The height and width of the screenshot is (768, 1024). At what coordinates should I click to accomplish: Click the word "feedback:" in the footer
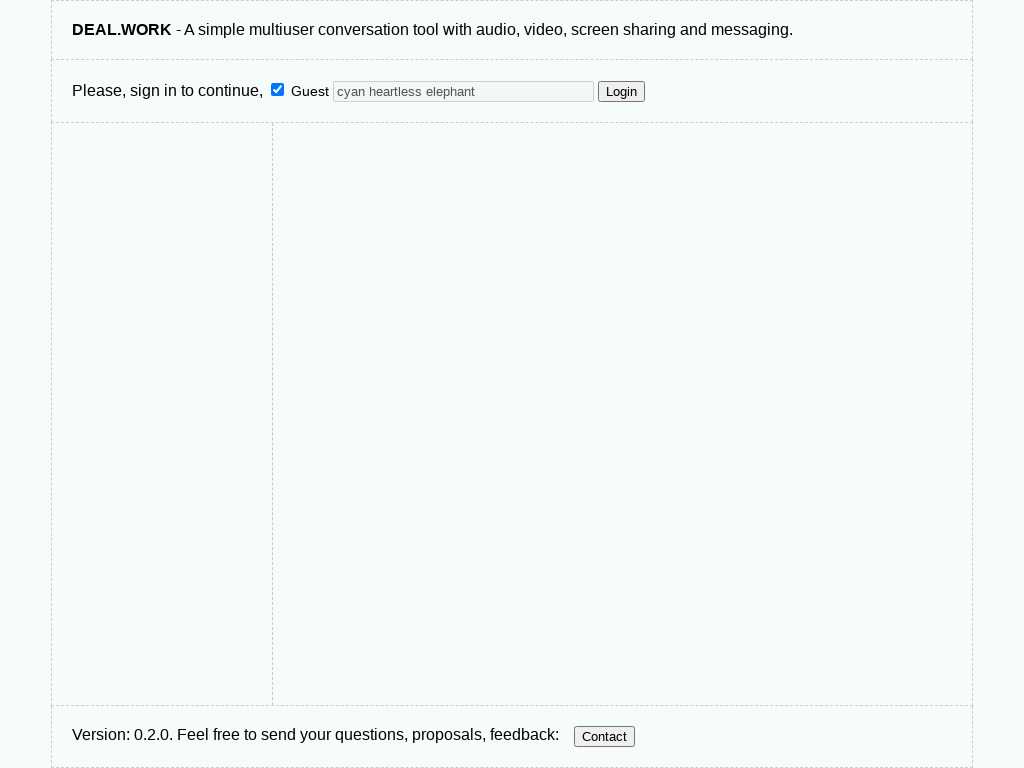tap(524, 735)
